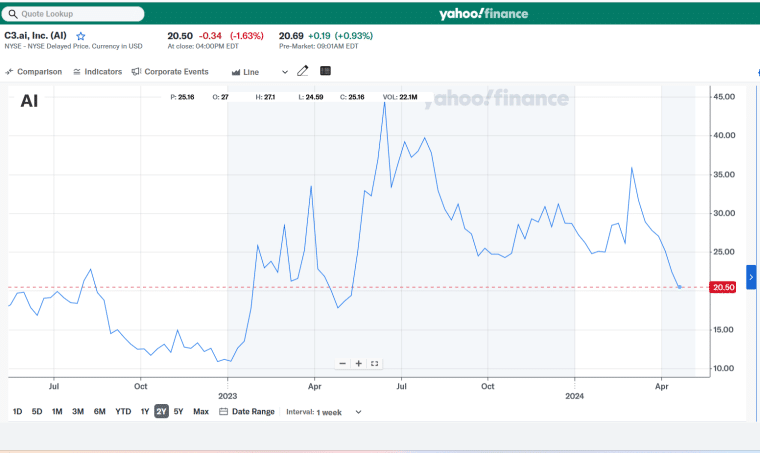Select the 1D range
This screenshot has width=760, height=453.
click(17, 411)
